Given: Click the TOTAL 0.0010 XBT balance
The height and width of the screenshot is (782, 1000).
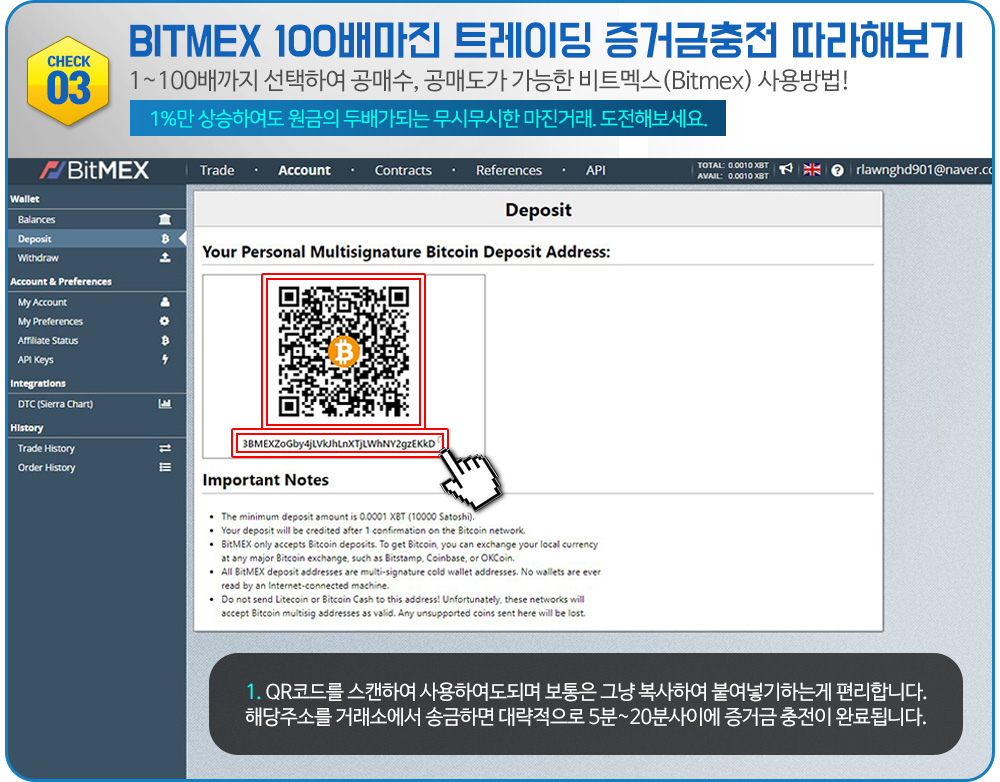Looking at the screenshot, I should (x=733, y=165).
